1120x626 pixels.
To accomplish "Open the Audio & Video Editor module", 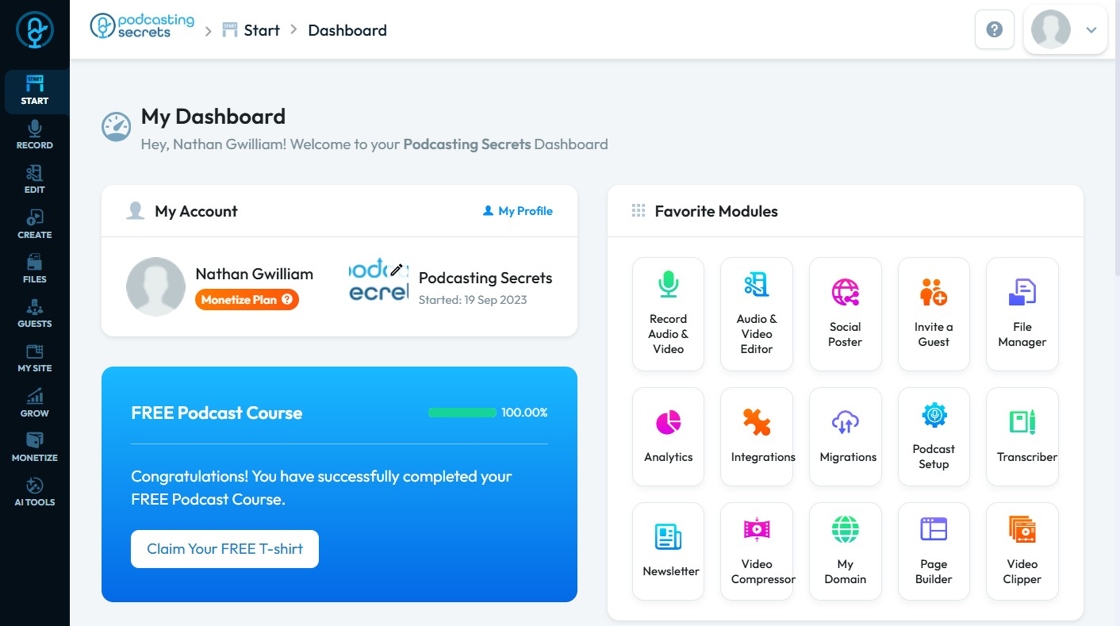I will coord(756,313).
